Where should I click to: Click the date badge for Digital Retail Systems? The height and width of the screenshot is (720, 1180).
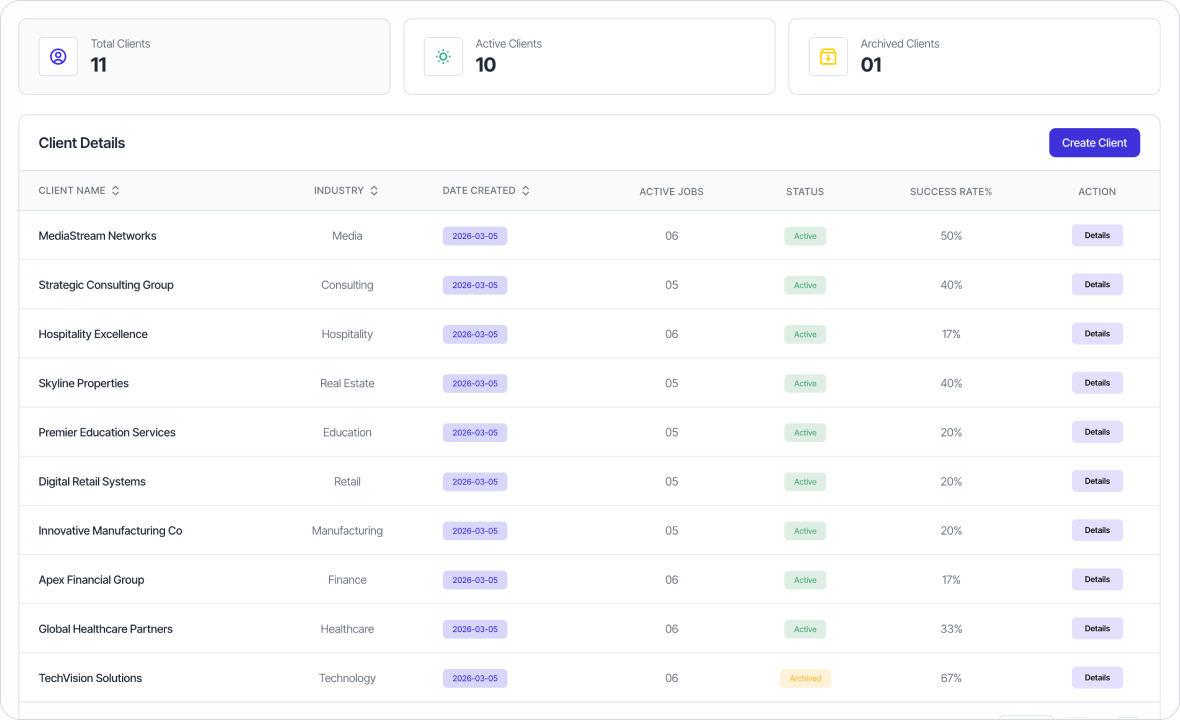pos(475,482)
